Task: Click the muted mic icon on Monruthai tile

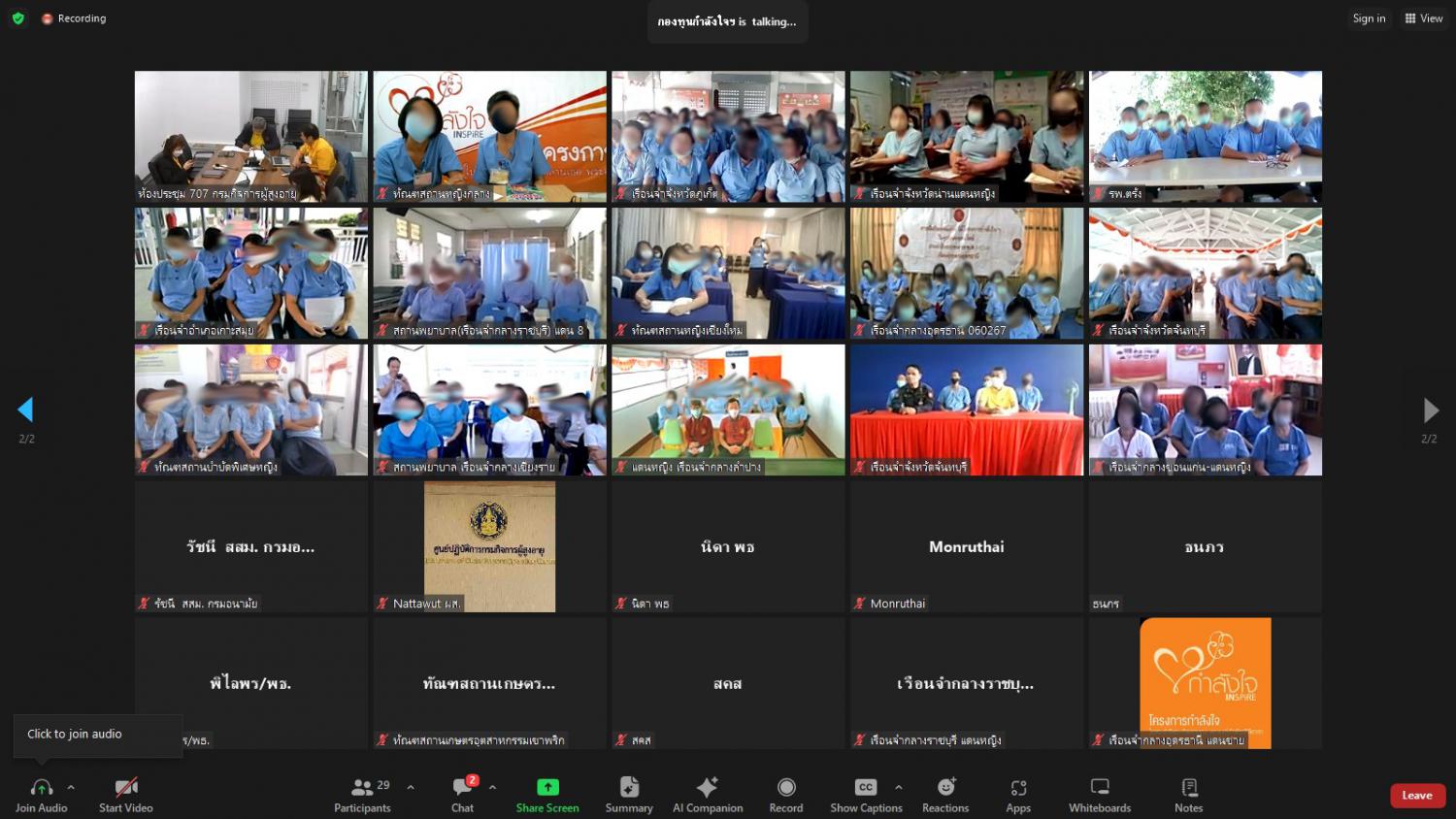Action: coord(859,604)
